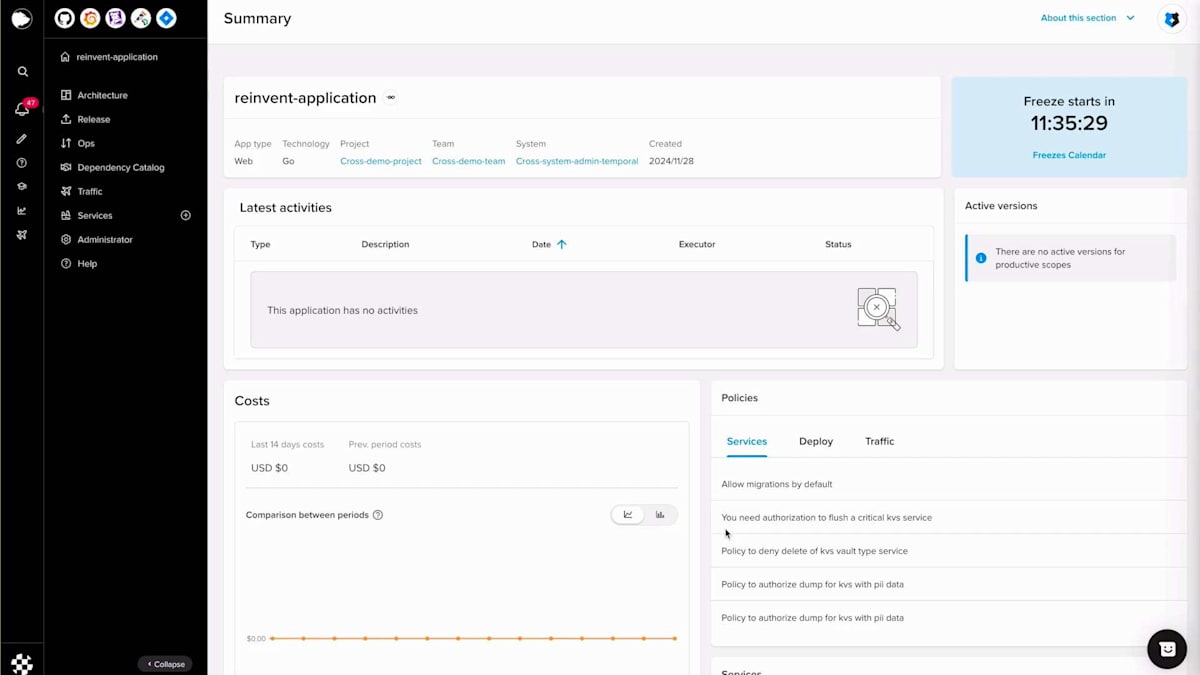1200x675 pixels.
Task: Open the Cross-demo-project link
Action: [381, 161]
